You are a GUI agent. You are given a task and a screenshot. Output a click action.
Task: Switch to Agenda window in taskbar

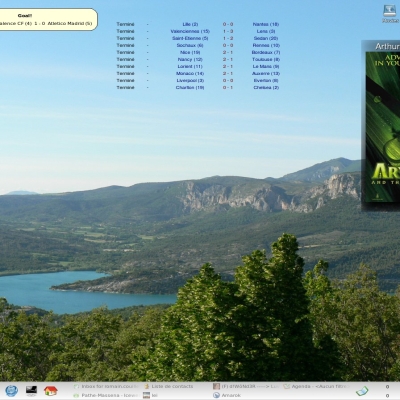point(316,386)
